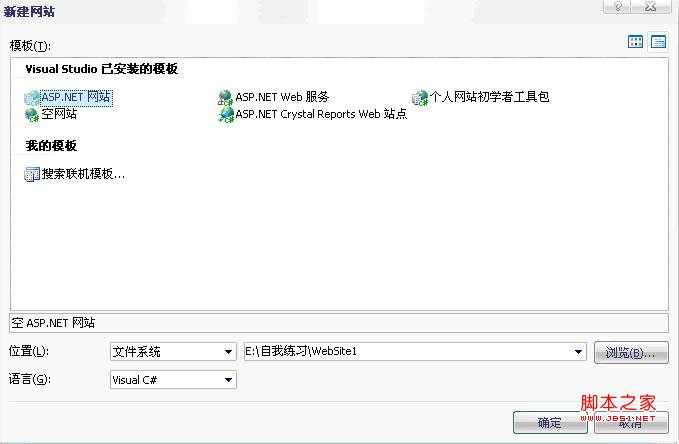Select the ASP.NET 网站 template icon
679x444 pixels.
pos(32,98)
